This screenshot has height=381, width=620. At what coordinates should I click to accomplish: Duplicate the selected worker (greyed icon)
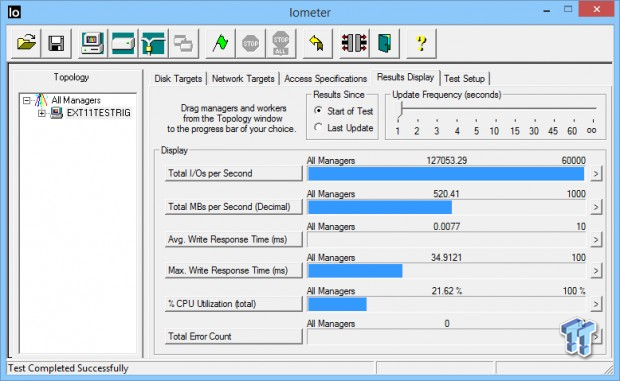pyautogui.click(x=183, y=43)
